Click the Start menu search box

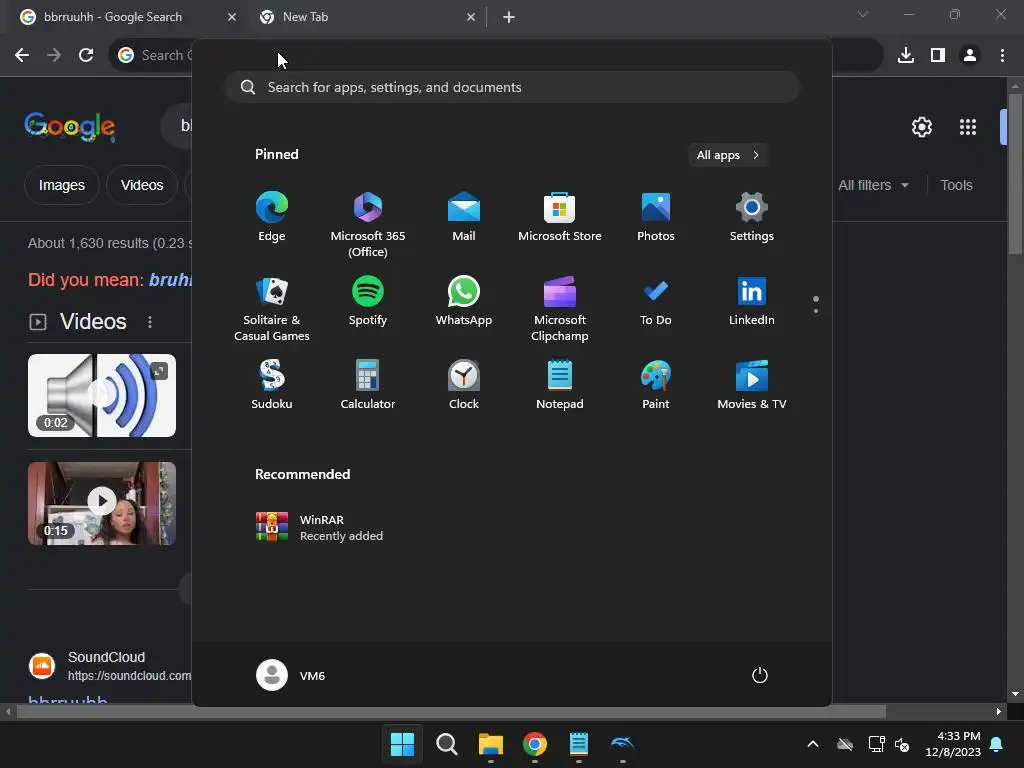pyautogui.click(x=512, y=87)
